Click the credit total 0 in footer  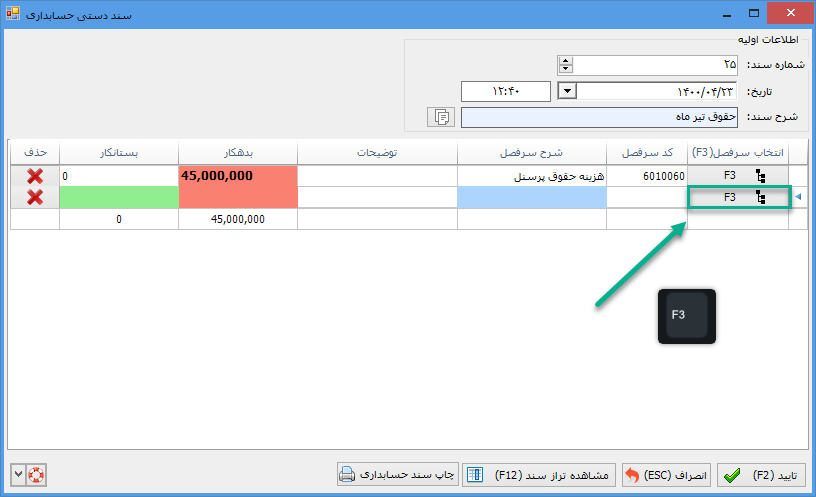point(119,219)
